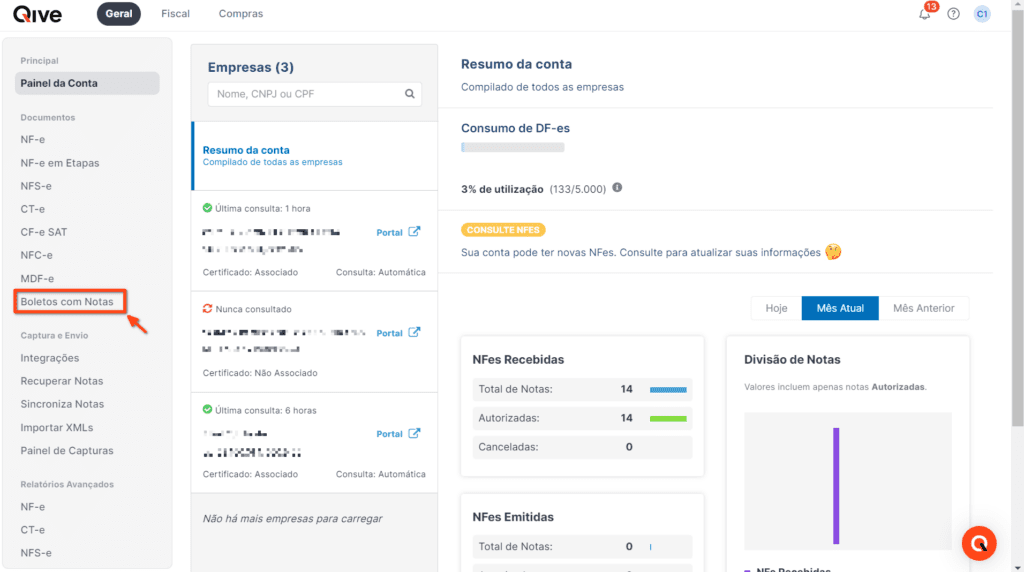The height and width of the screenshot is (572, 1024).
Task: Open CF-e SAT documents
Action: coord(44,232)
